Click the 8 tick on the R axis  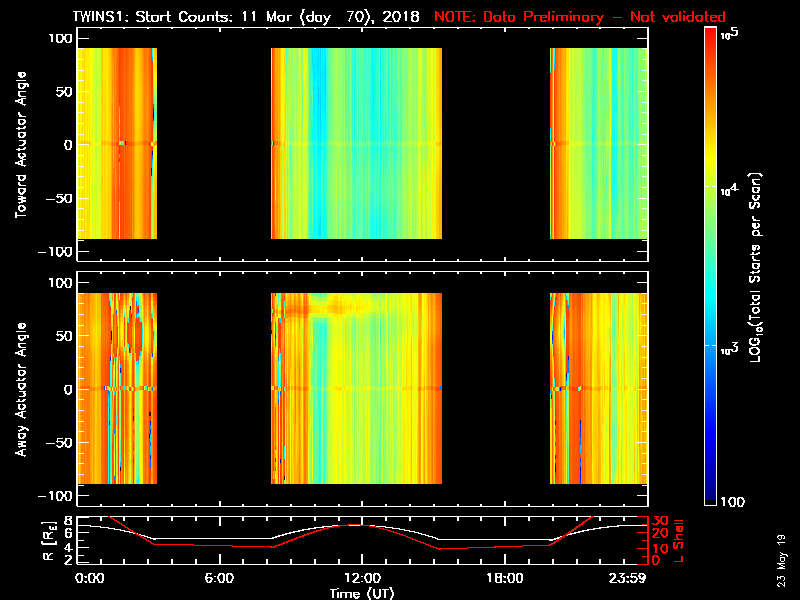click(68, 521)
